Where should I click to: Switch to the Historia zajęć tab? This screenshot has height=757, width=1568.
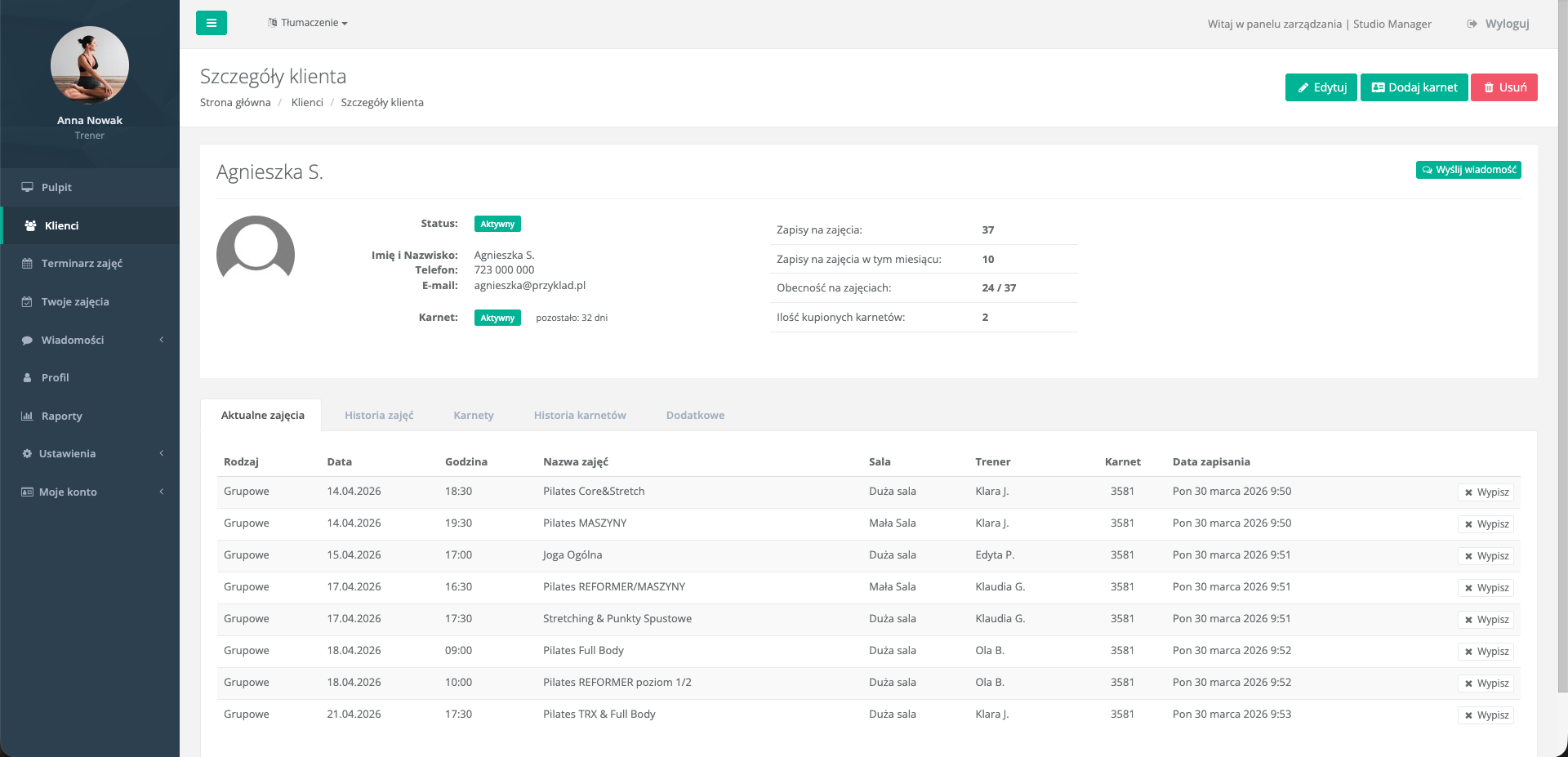click(x=379, y=415)
